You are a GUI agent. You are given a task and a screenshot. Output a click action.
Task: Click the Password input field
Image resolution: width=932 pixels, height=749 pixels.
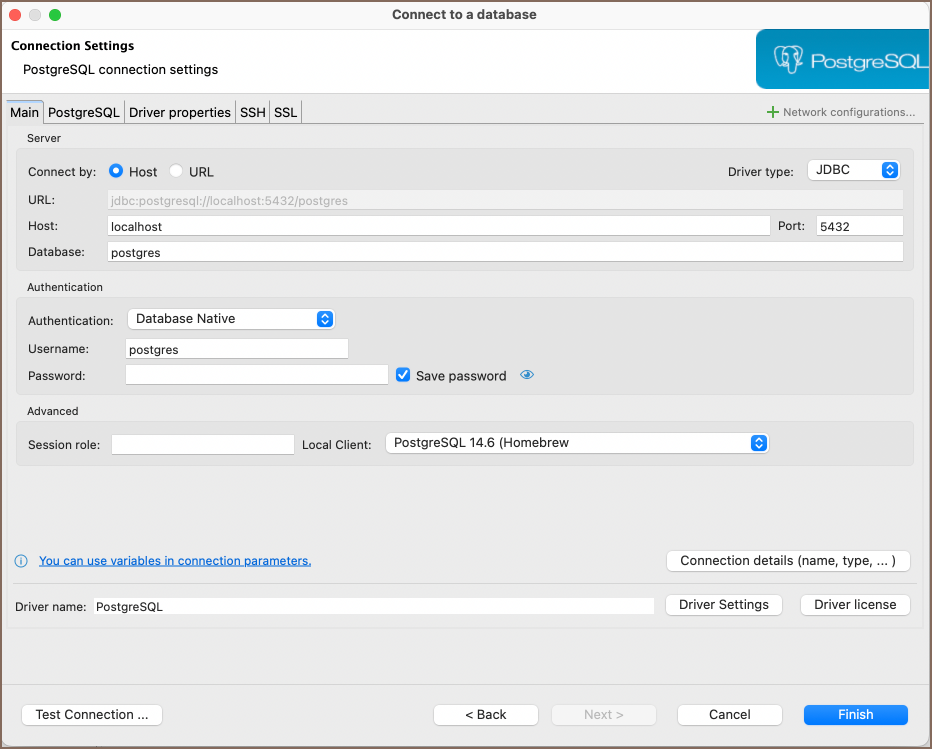257,375
